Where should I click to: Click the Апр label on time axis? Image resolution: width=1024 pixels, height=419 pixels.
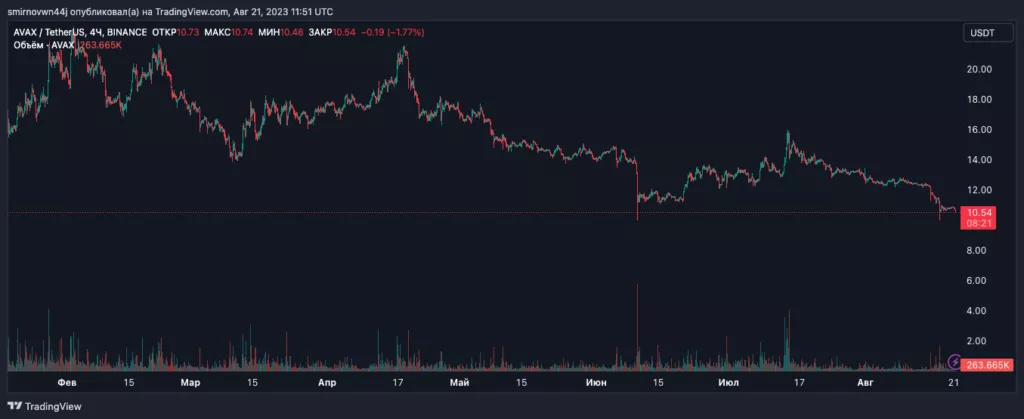click(327, 382)
